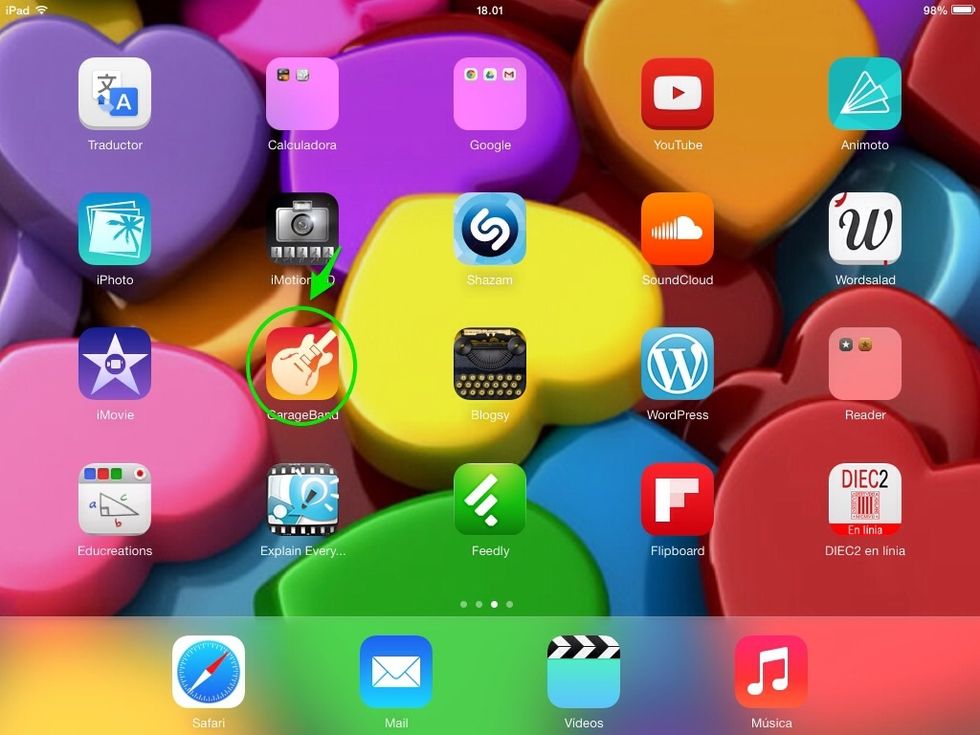Open the iPhoto app
The width and height of the screenshot is (980, 735).
pyautogui.click(x=115, y=229)
